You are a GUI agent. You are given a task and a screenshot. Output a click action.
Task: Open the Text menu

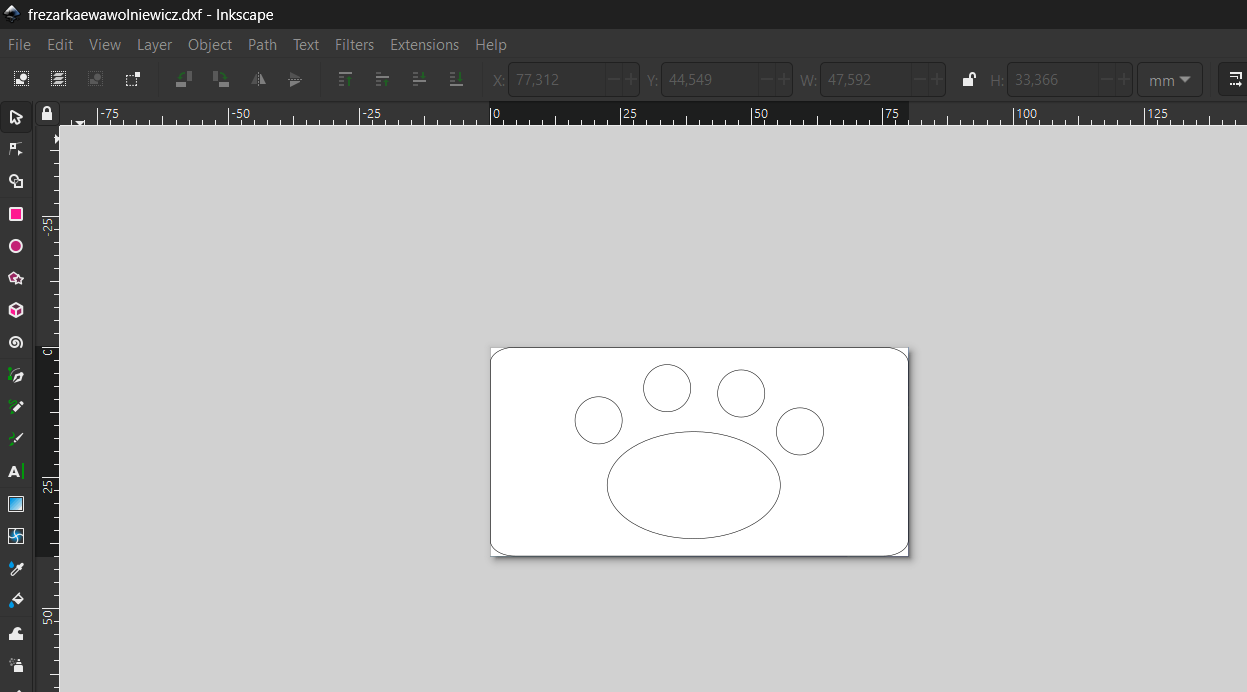point(306,45)
